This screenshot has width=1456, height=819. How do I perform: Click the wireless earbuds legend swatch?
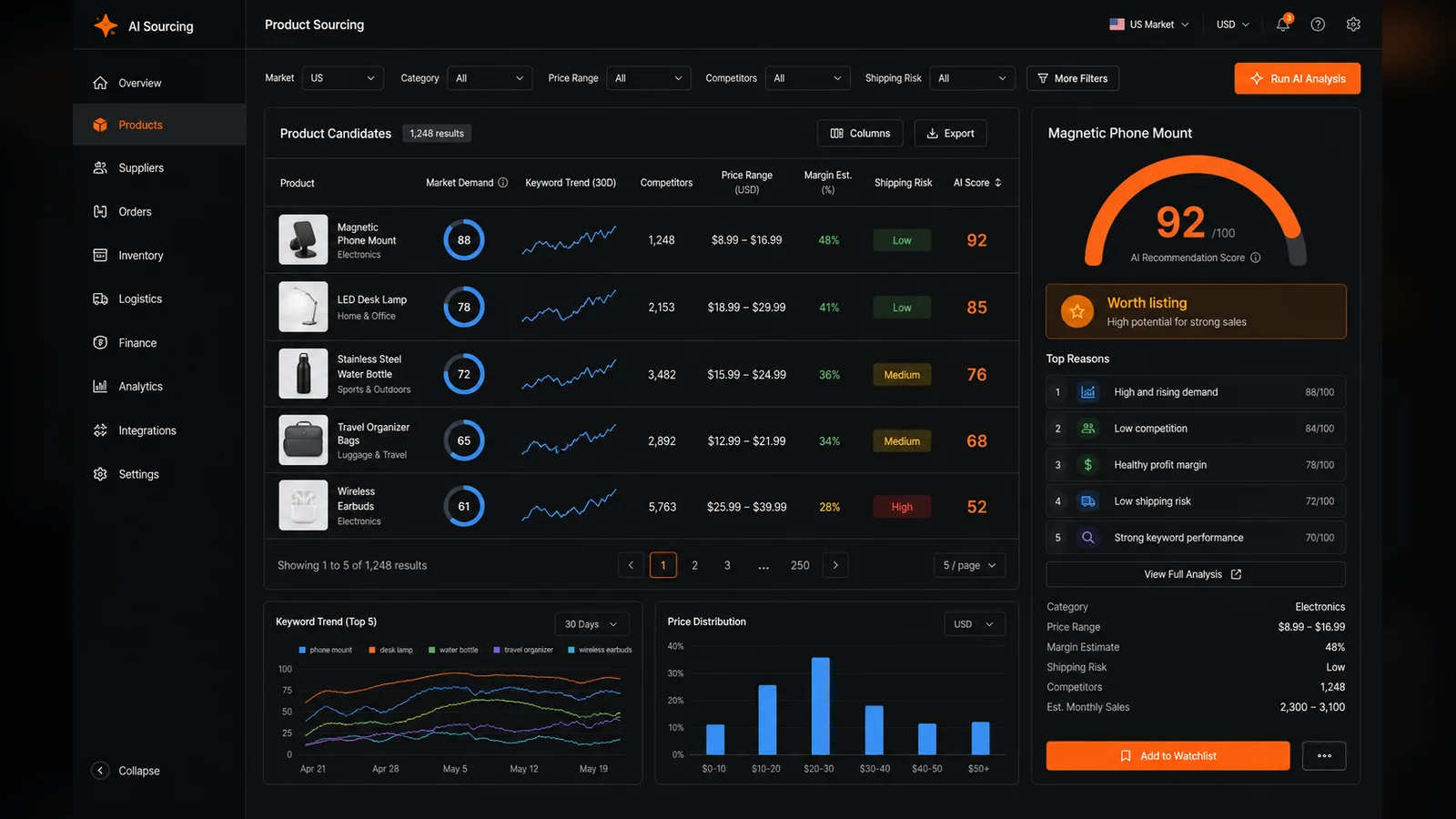pos(571,650)
